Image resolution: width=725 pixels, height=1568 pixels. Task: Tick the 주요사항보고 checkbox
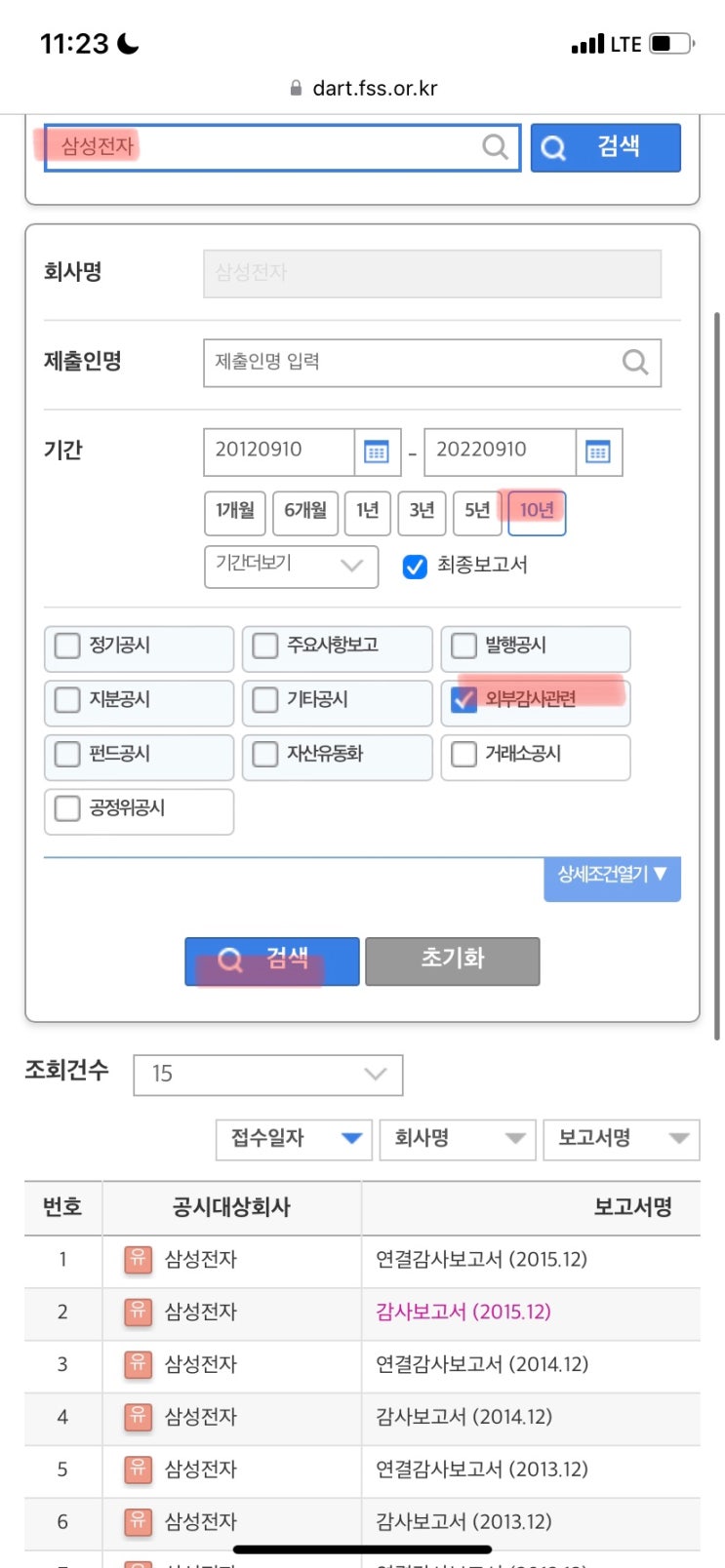tap(265, 646)
